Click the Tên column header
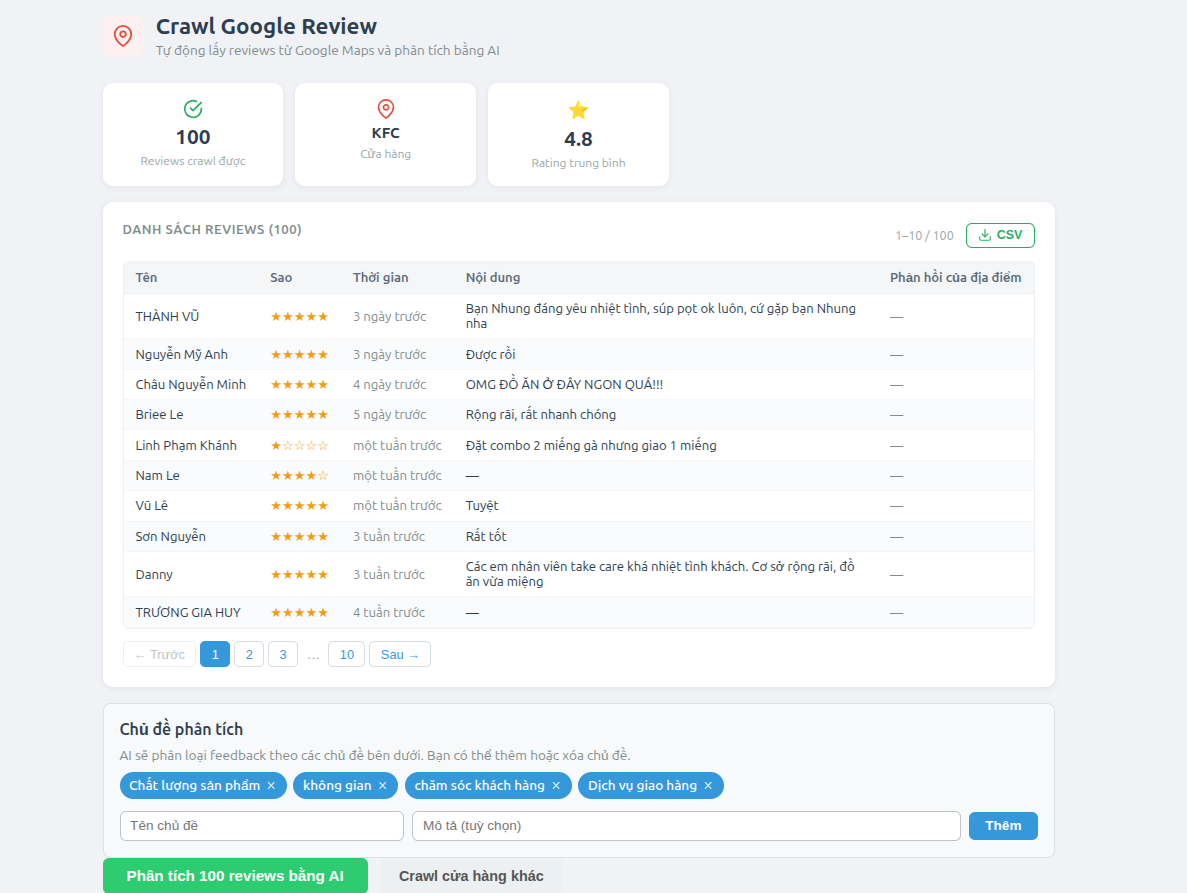 (146, 278)
